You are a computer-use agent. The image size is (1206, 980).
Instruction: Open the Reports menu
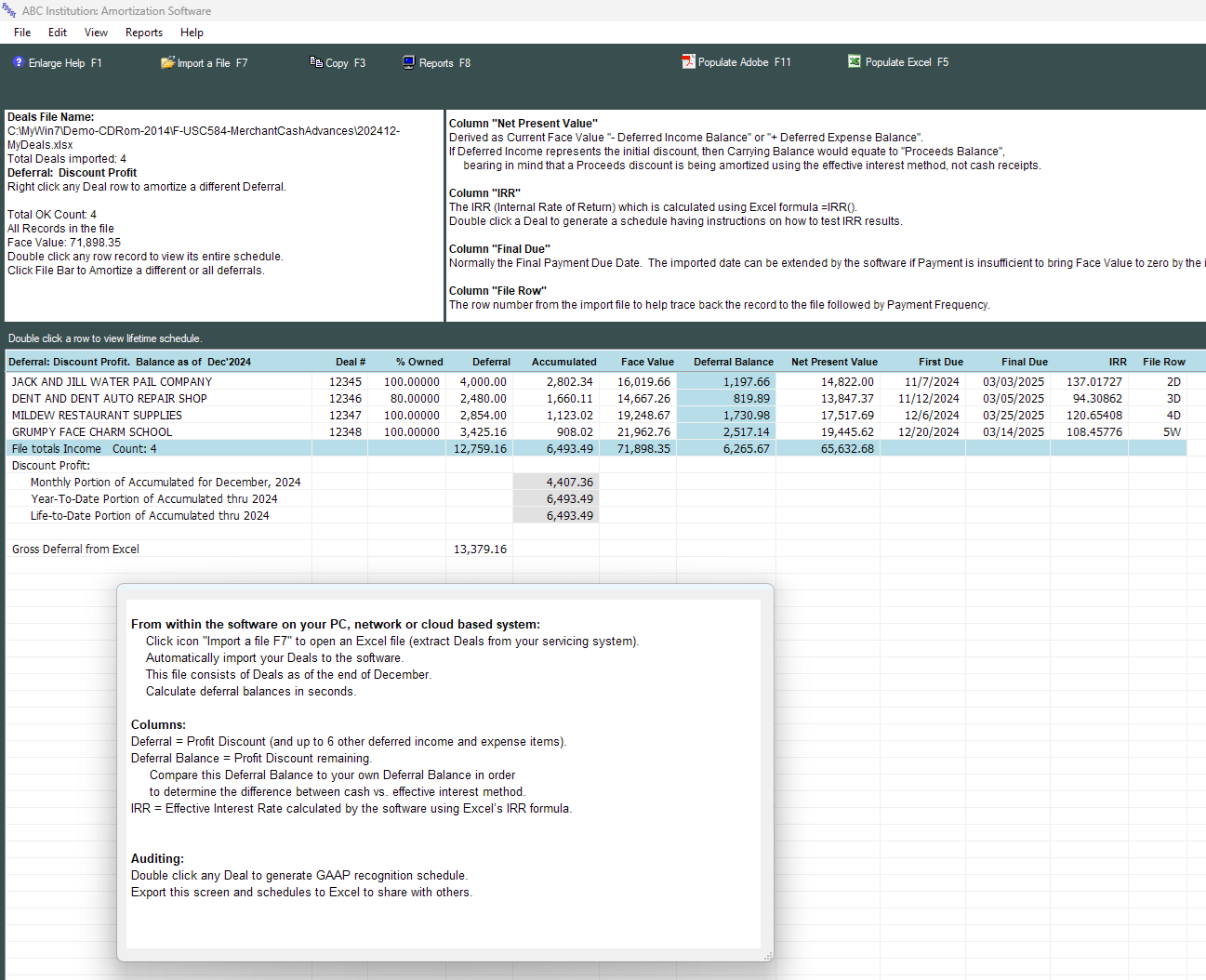pyautogui.click(x=144, y=33)
